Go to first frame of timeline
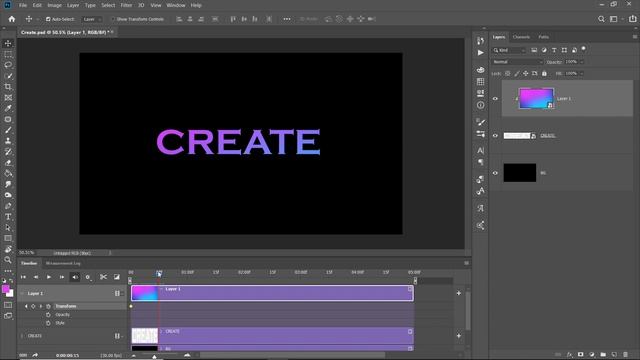 [23, 277]
